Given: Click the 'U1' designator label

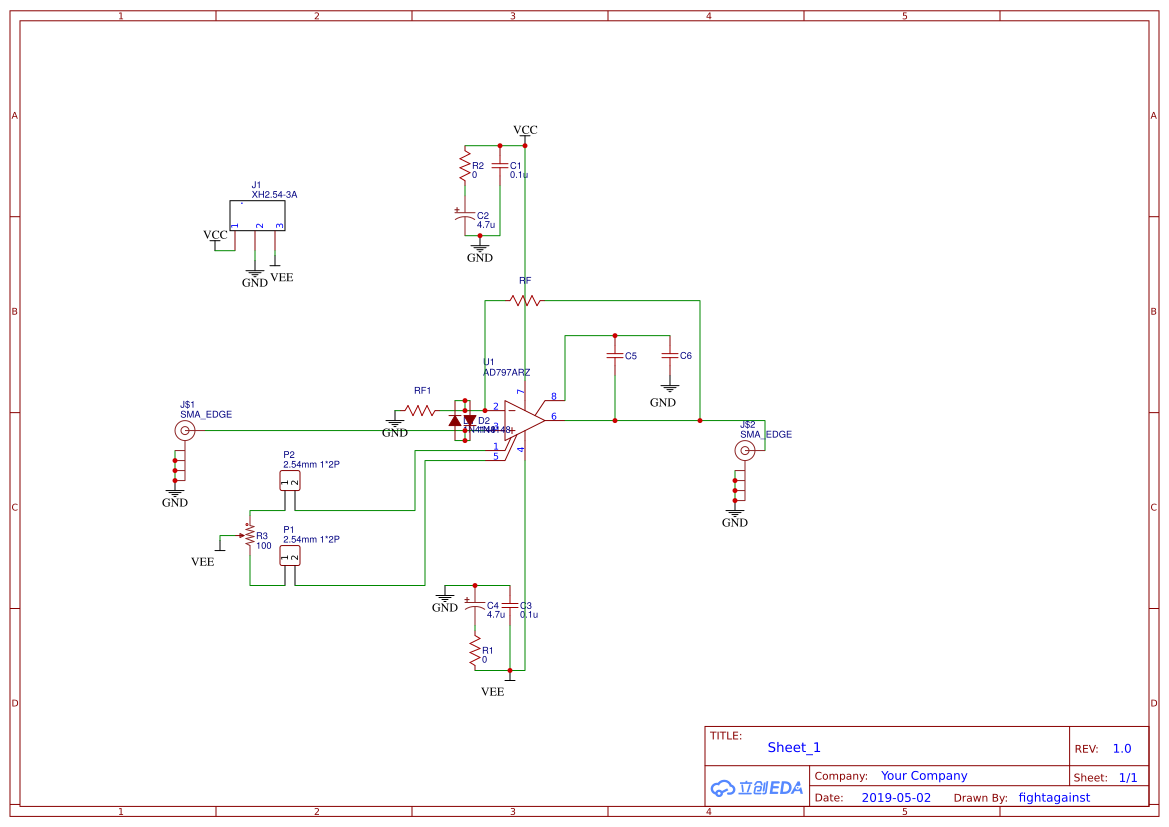Looking at the screenshot, I should 488,362.
